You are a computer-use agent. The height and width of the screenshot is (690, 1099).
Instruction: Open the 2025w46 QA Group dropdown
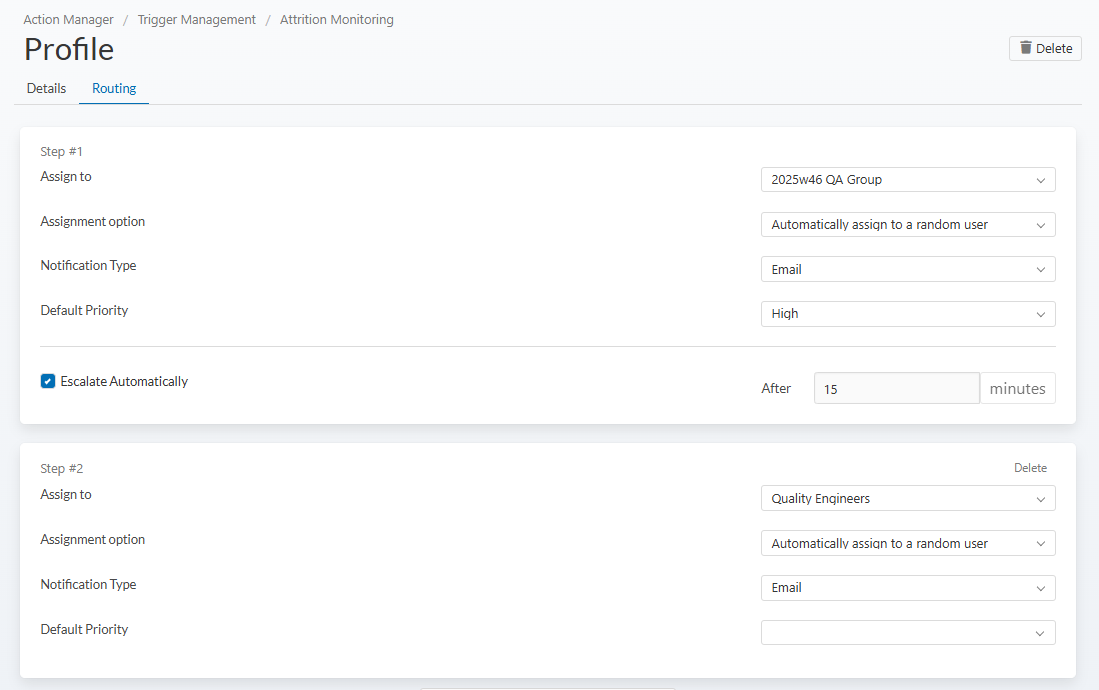click(907, 180)
